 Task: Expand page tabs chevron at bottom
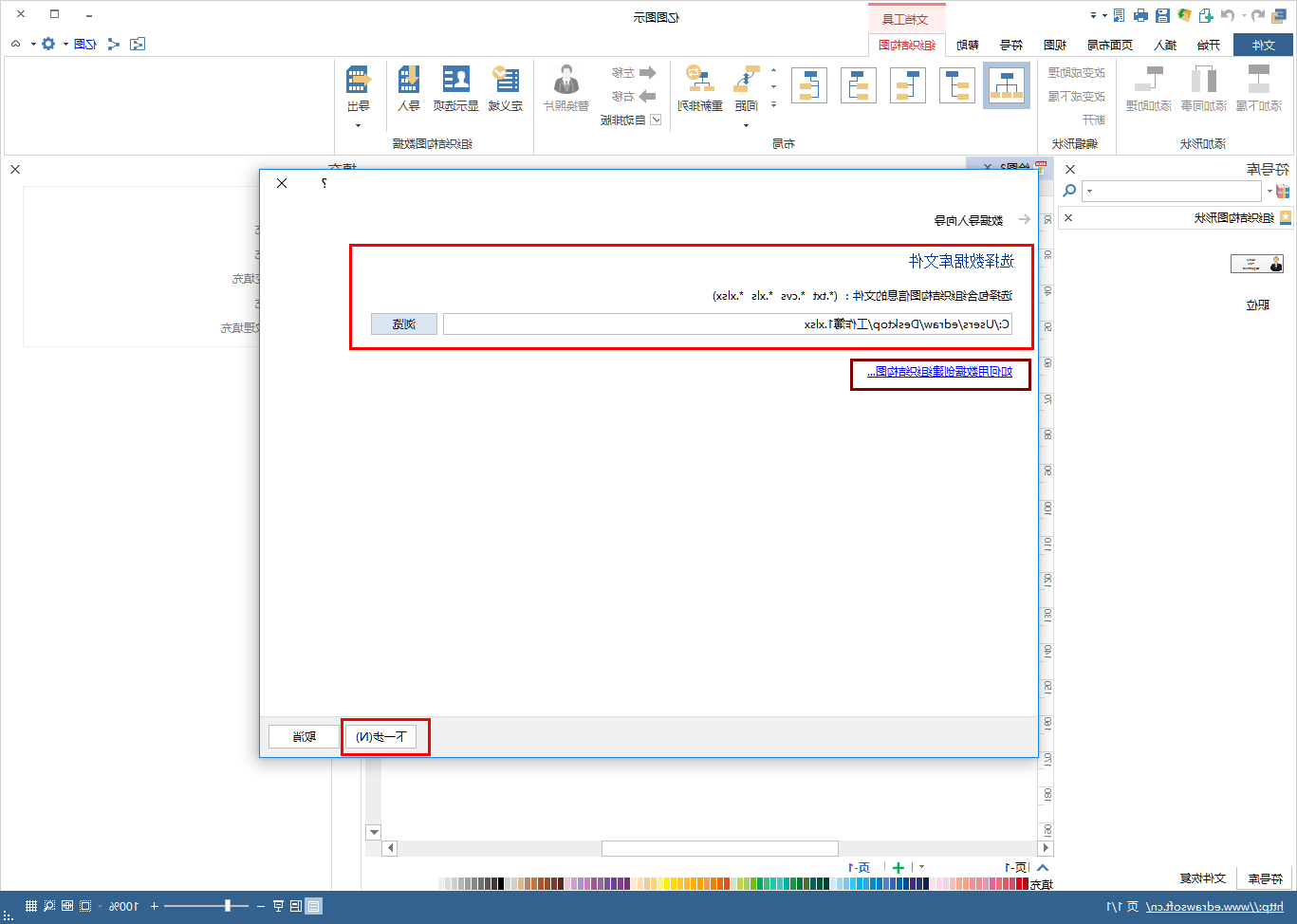[1044, 867]
